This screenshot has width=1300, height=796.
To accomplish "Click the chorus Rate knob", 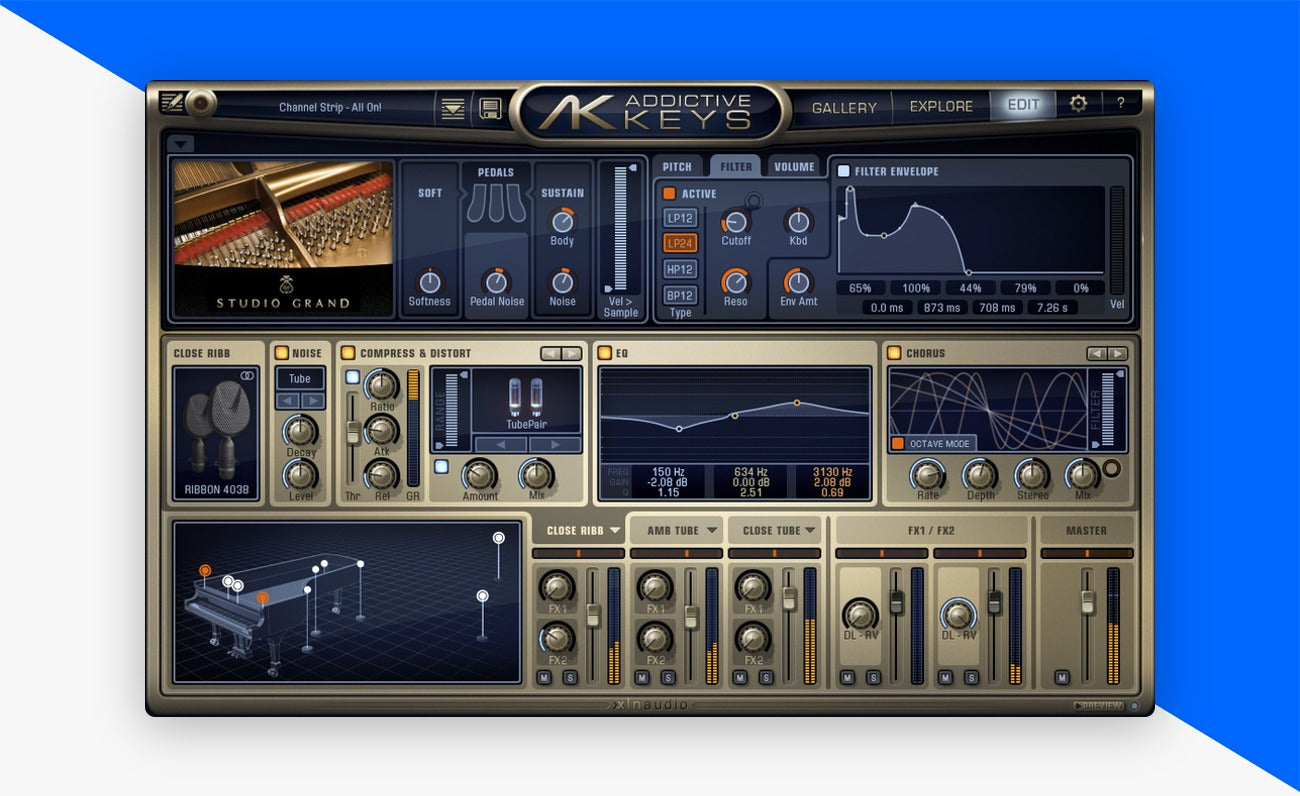I will pos(928,474).
